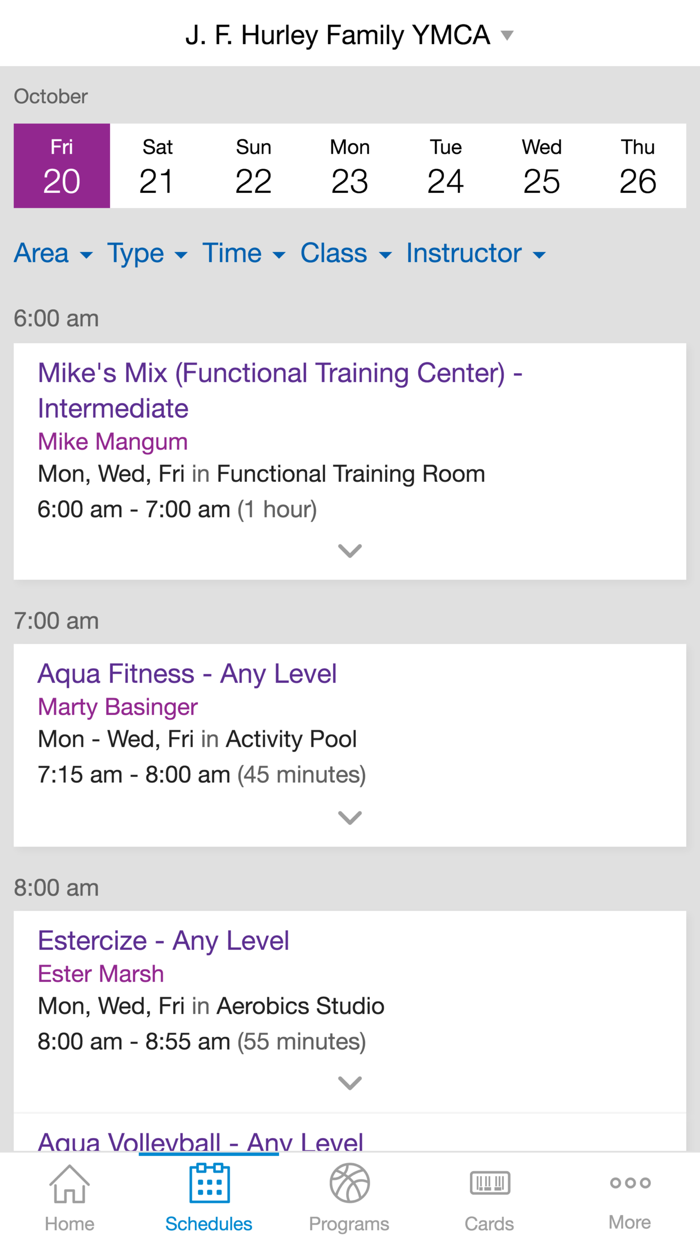Open the Class filter dropdown
This screenshot has width=700, height=1244.
(x=345, y=254)
